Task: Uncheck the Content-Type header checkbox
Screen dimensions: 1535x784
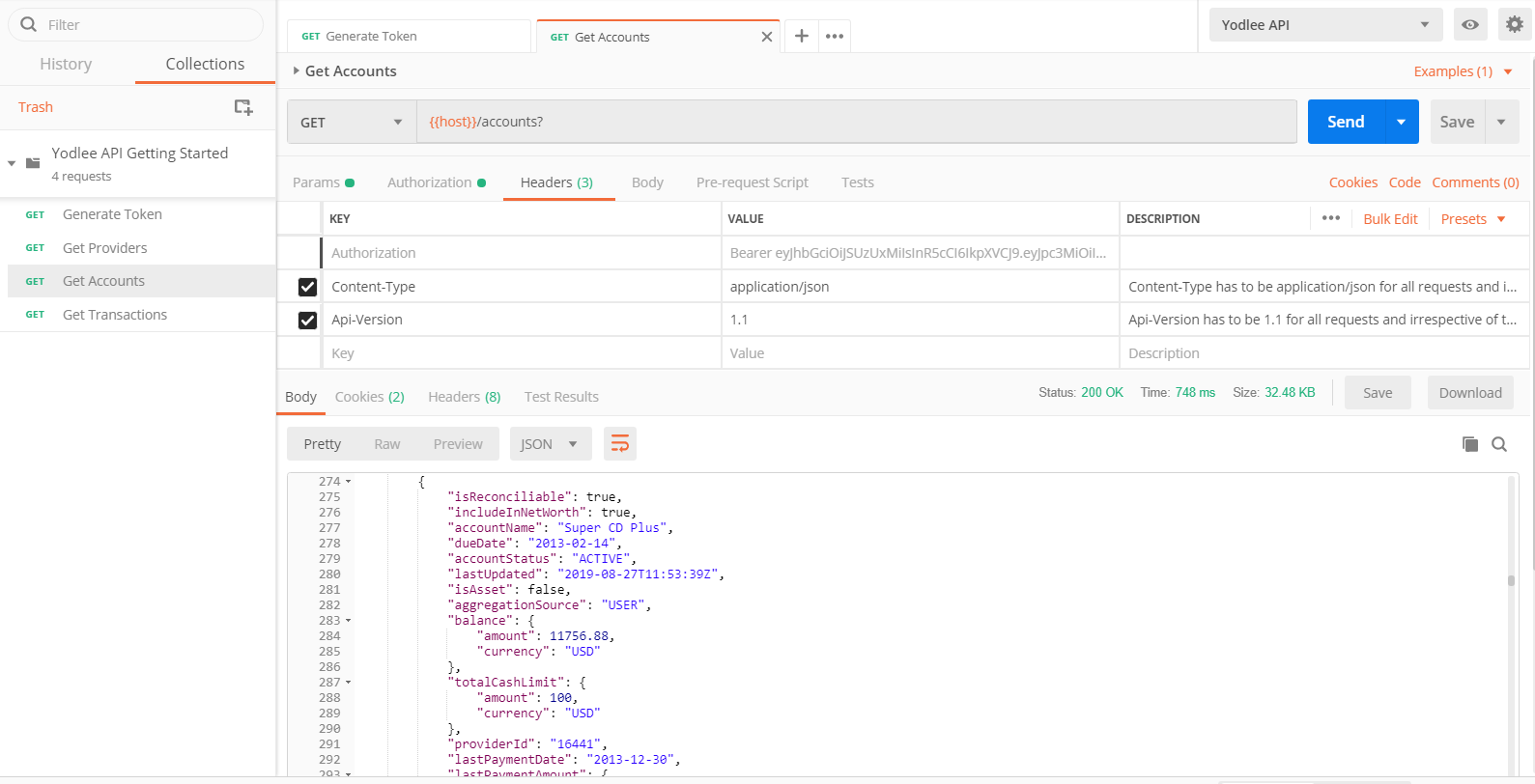Action: (308, 287)
